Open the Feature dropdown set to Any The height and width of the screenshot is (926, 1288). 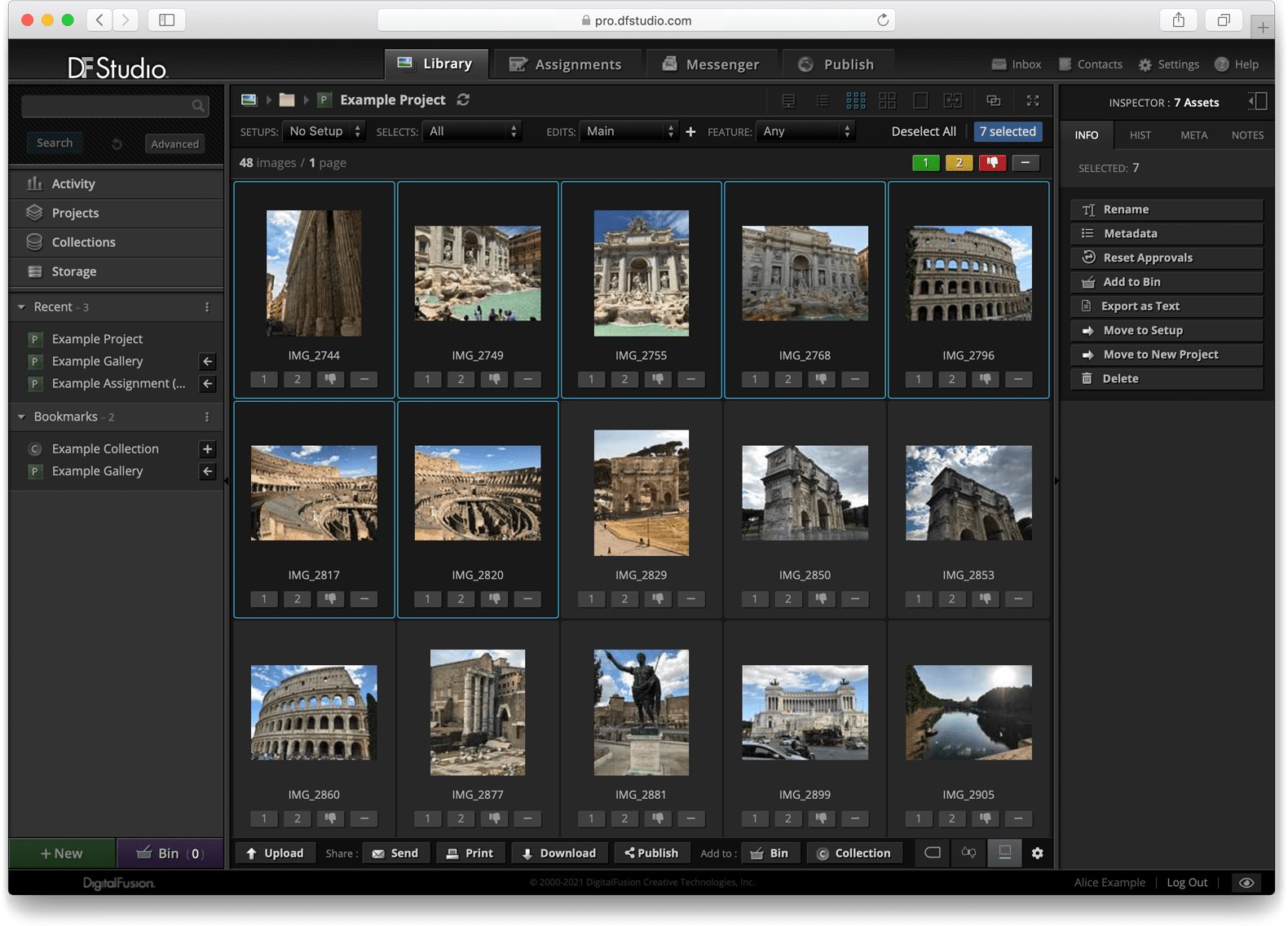[x=805, y=131]
